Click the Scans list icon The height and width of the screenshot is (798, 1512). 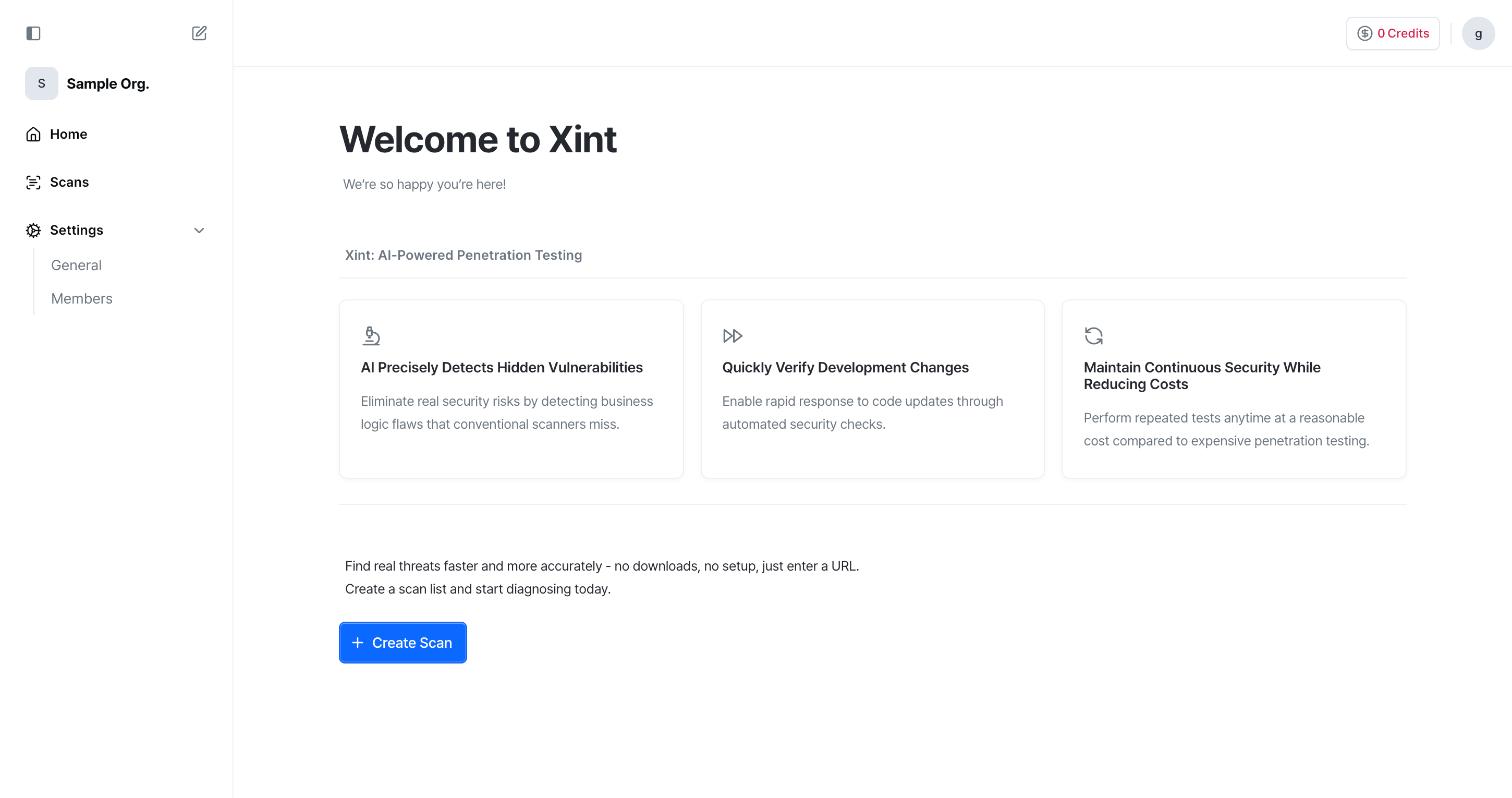33,182
